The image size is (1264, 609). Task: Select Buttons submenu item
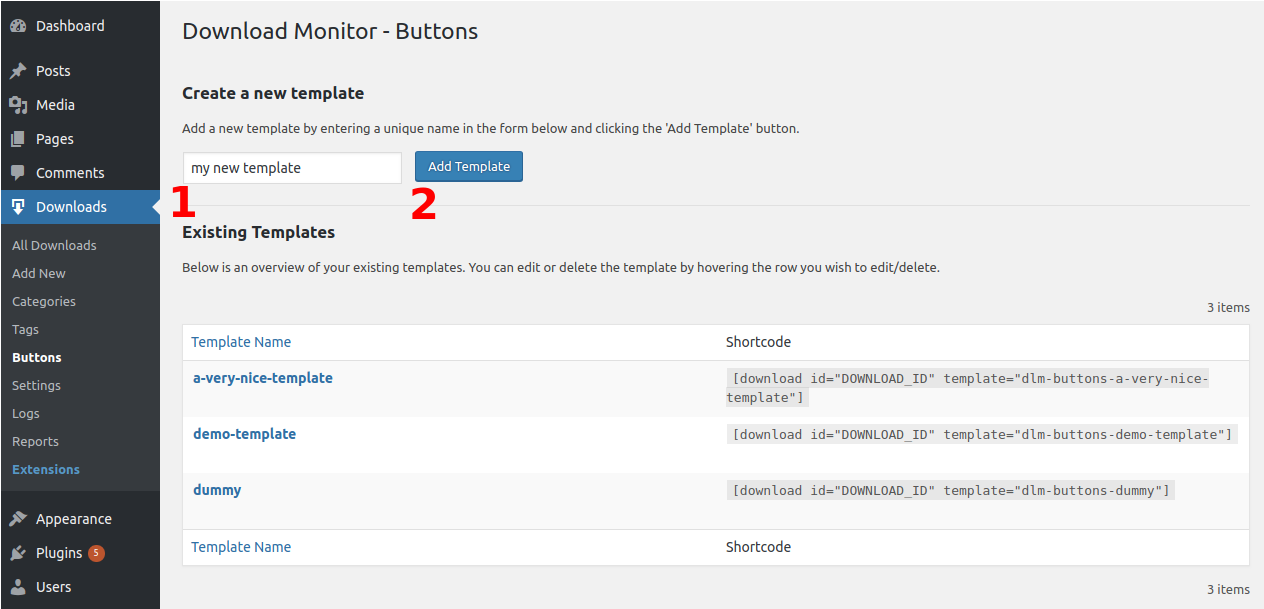(37, 357)
